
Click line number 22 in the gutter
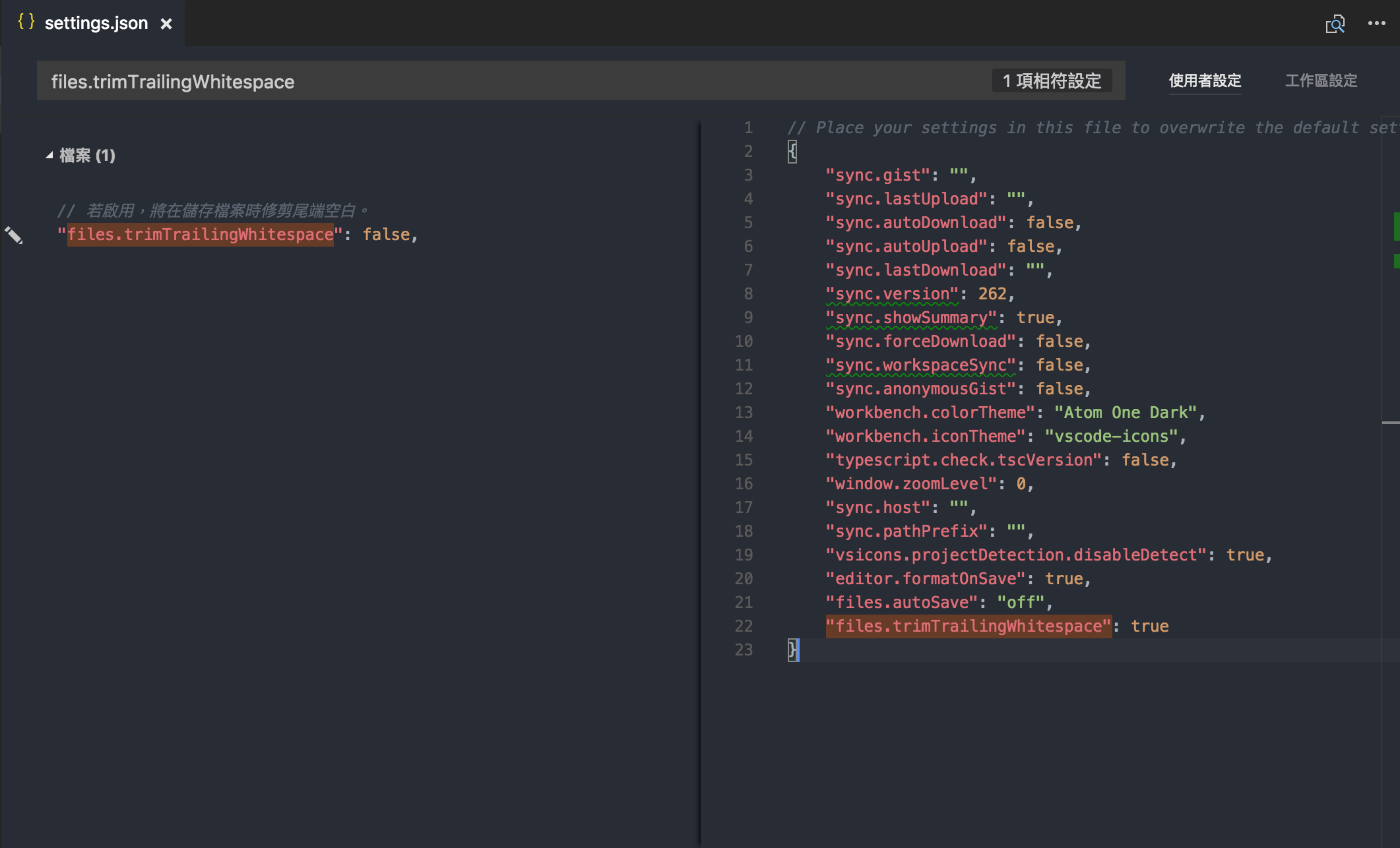744,626
